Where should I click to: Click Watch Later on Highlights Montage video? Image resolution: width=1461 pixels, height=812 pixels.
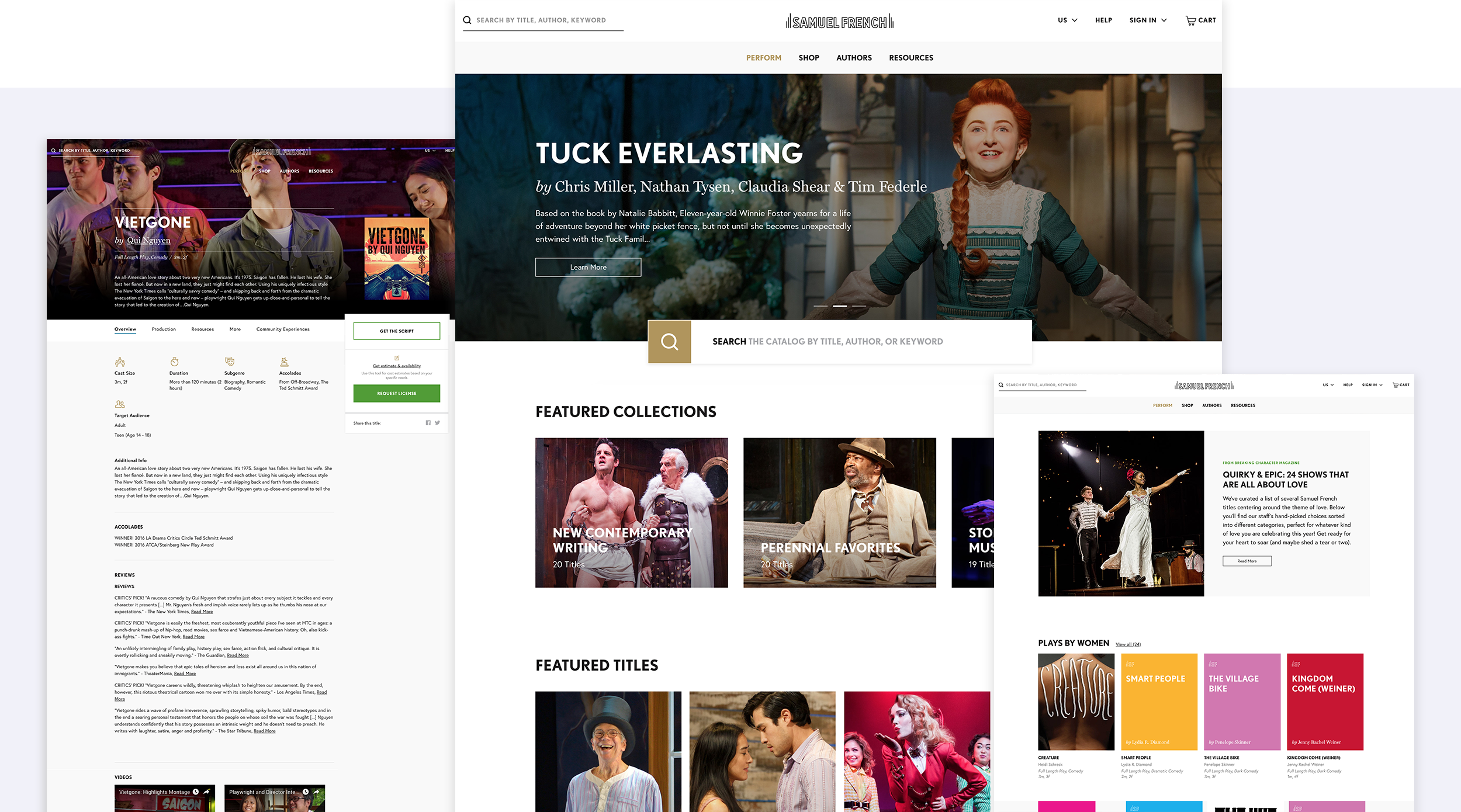(x=196, y=792)
